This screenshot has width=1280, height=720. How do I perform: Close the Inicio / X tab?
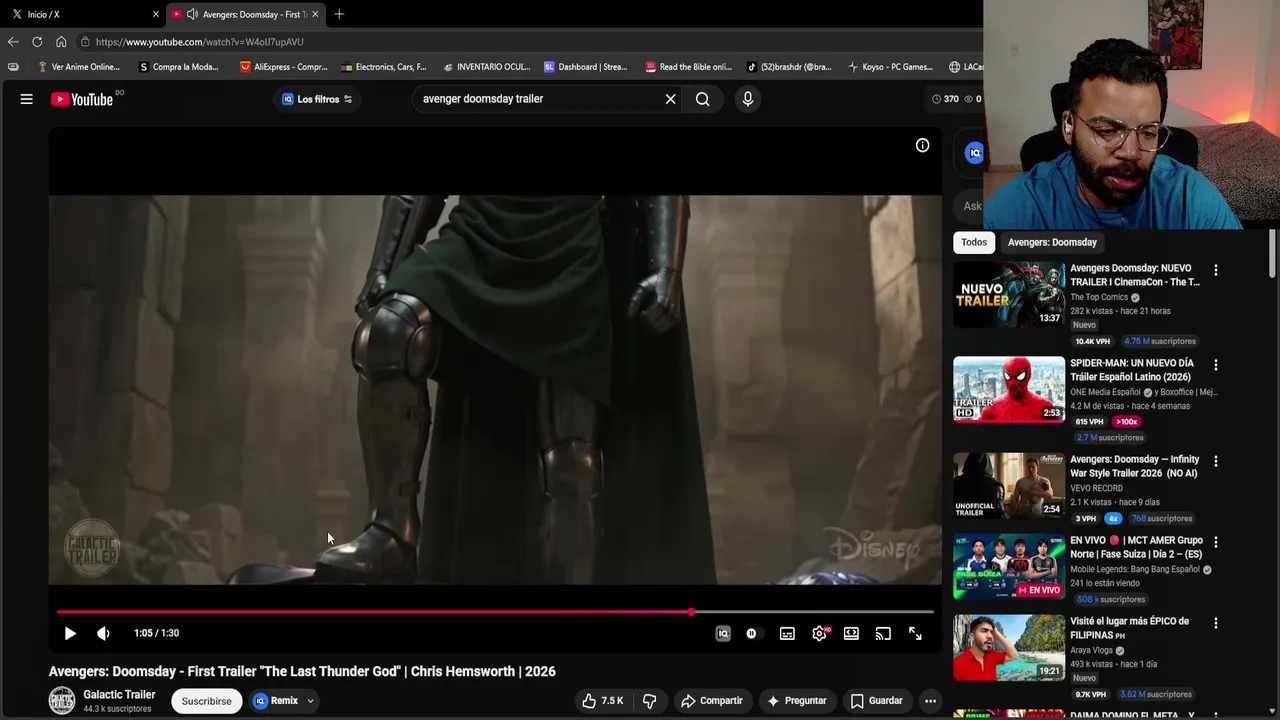click(155, 14)
